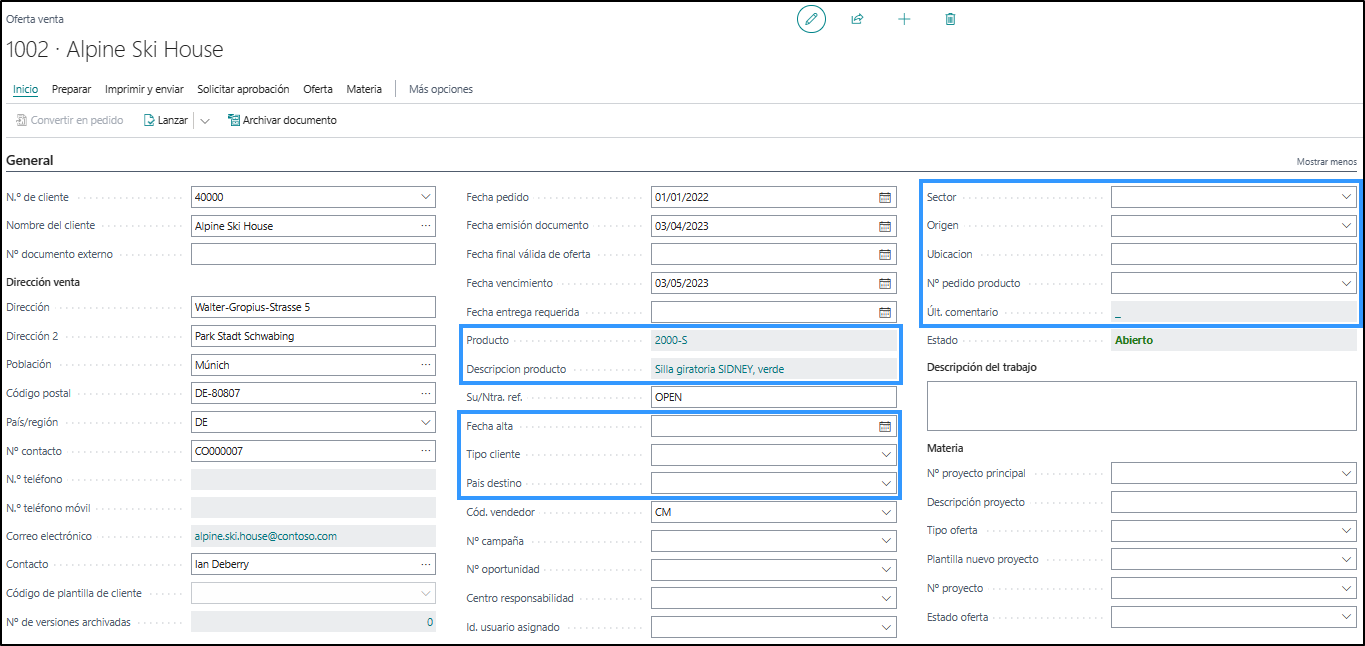Click ellipsis lookup for Nombre del cliente
The height and width of the screenshot is (646, 1365).
[426, 226]
